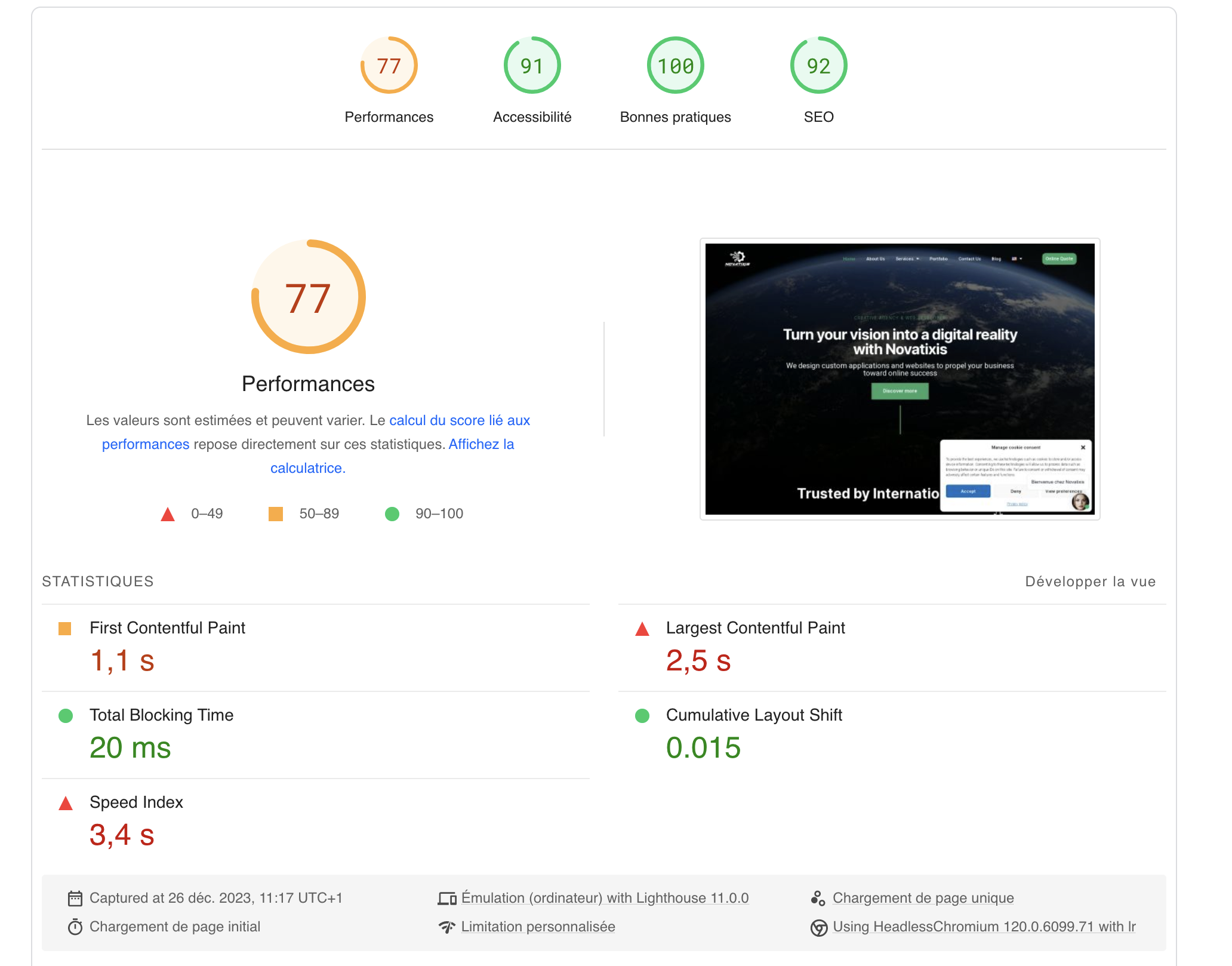1232x966 pixels.
Task: Click Chargement de page unique link
Action: [x=923, y=898]
